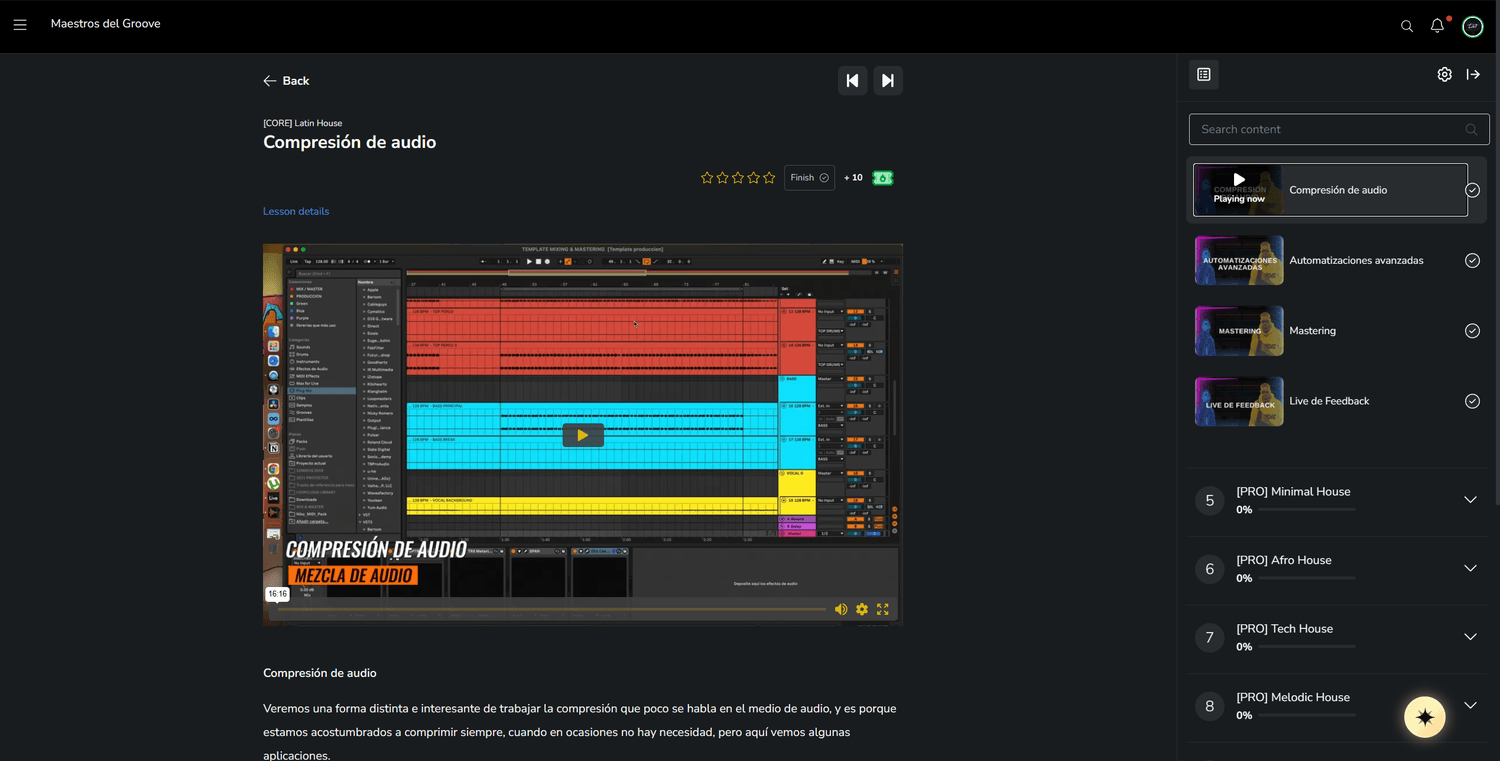Expand the [PRO] Minimal House section
The width and height of the screenshot is (1500, 761).
pyautogui.click(x=1470, y=500)
